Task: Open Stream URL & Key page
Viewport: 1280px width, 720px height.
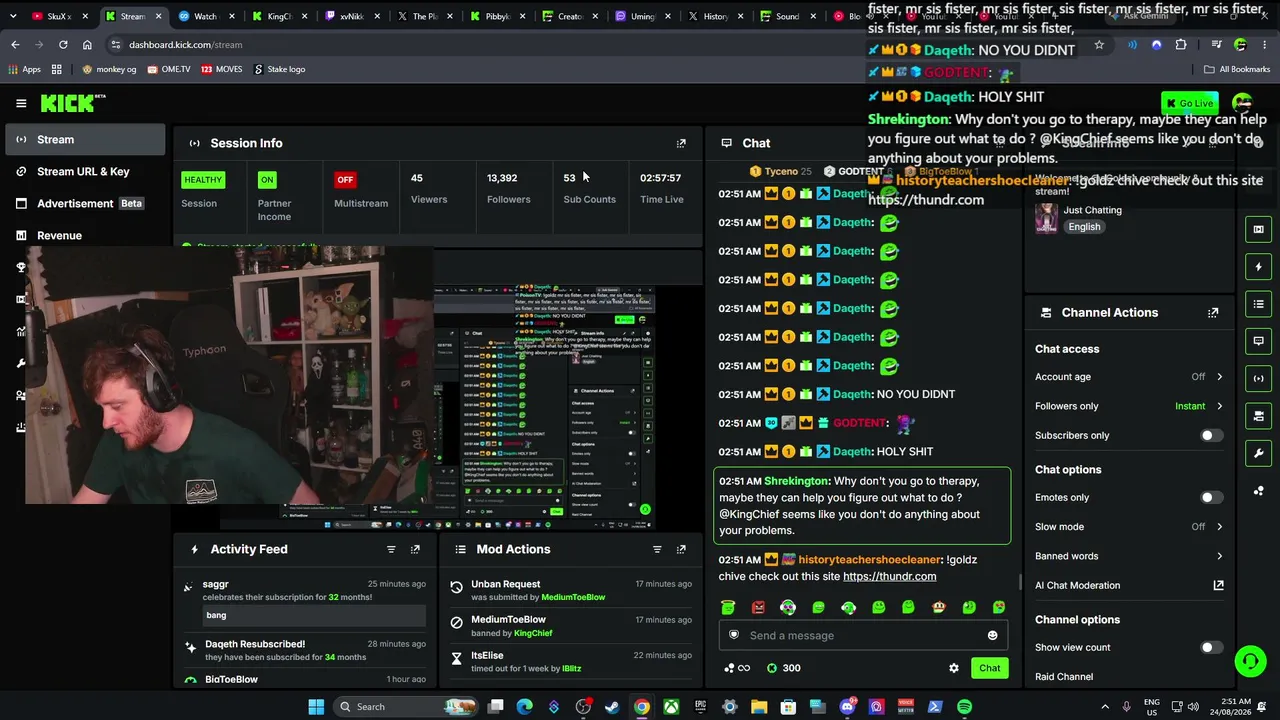Action: click(x=85, y=172)
